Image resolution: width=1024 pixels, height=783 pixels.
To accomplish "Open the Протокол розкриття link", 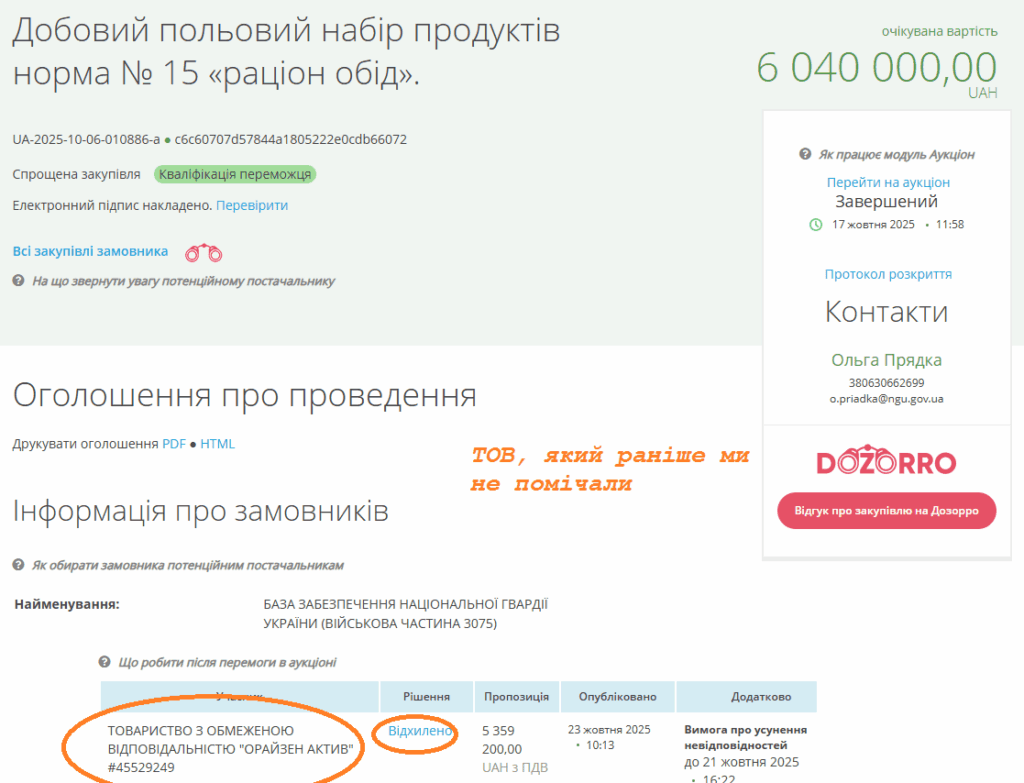I will click(888, 274).
